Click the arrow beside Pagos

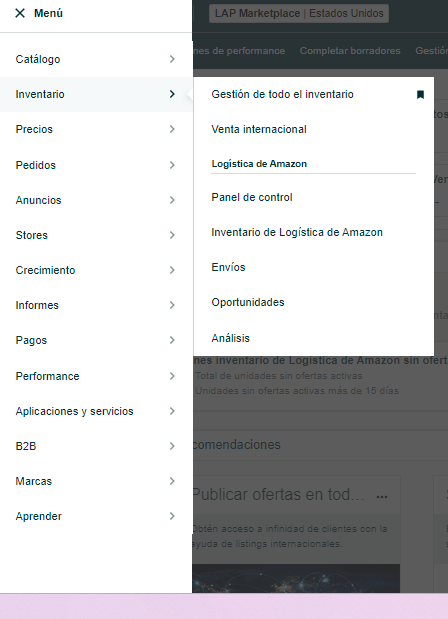pyautogui.click(x=172, y=340)
